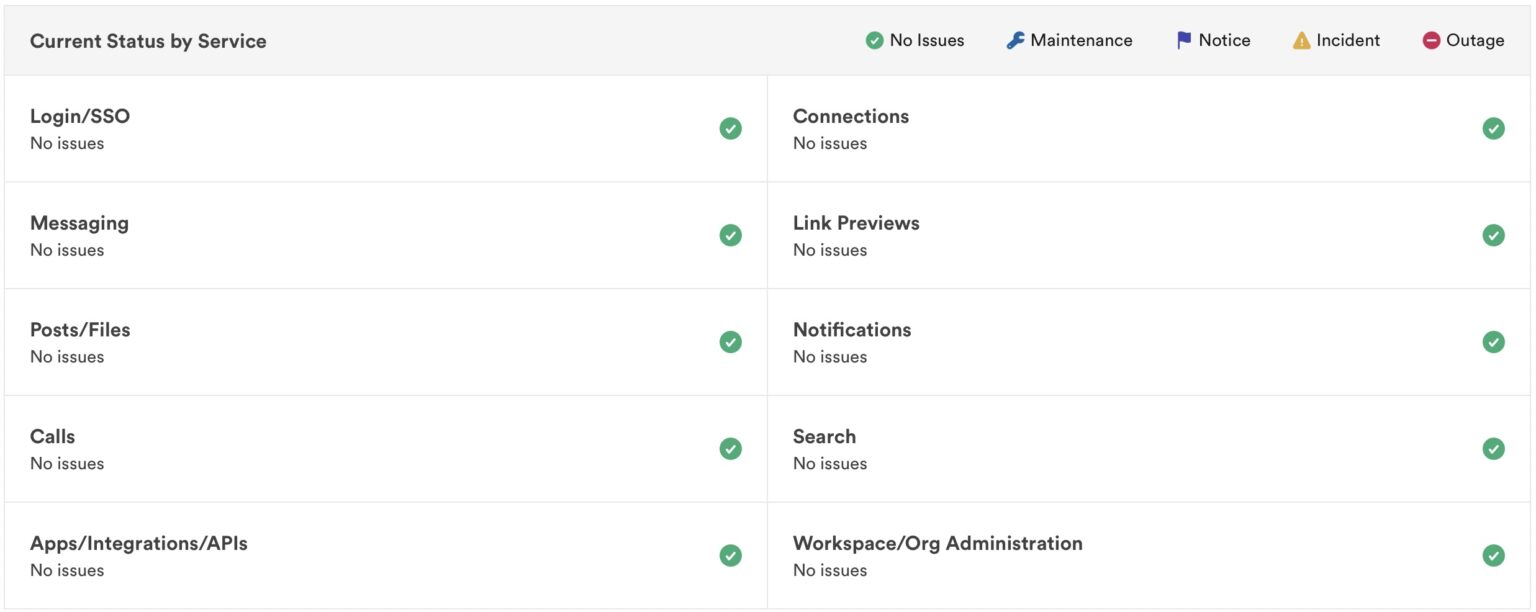
Task: Click the yellow Incident warning triangle
Action: [x=1301, y=41]
